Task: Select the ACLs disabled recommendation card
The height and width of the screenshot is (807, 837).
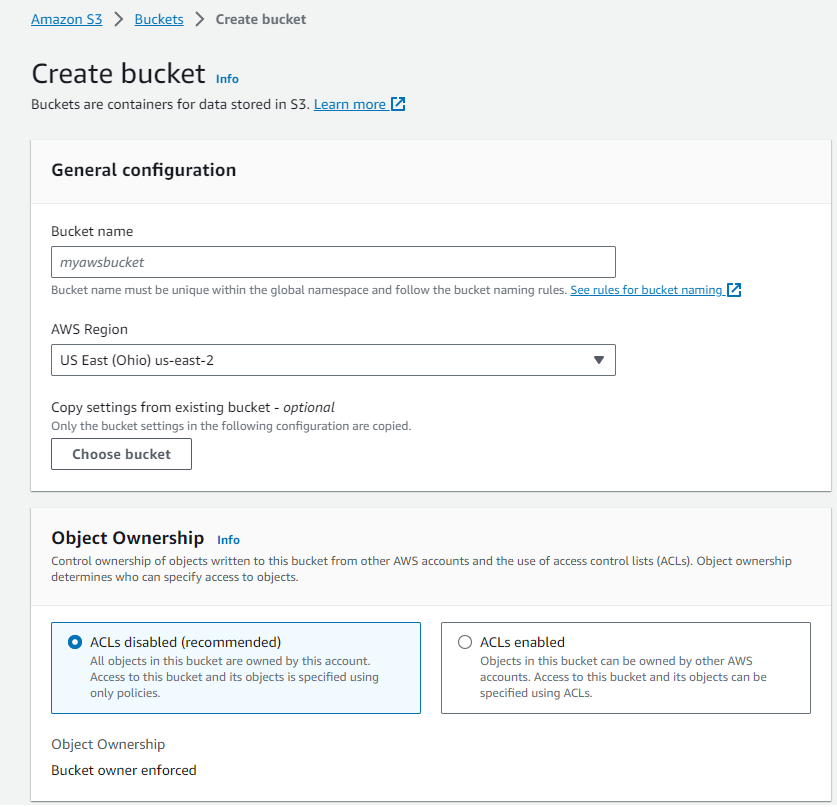Action: [235, 666]
